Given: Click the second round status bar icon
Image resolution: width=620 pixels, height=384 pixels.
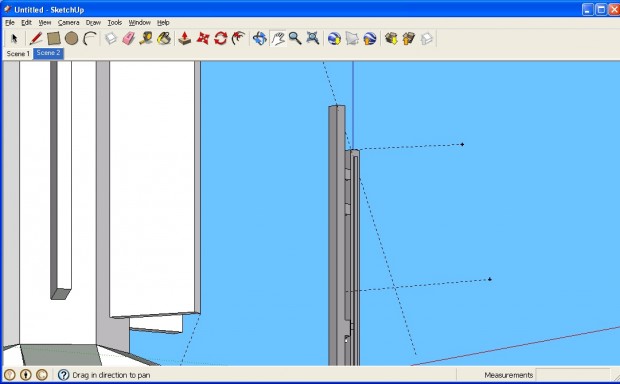Looking at the screenshot, I should click(26, 375).
